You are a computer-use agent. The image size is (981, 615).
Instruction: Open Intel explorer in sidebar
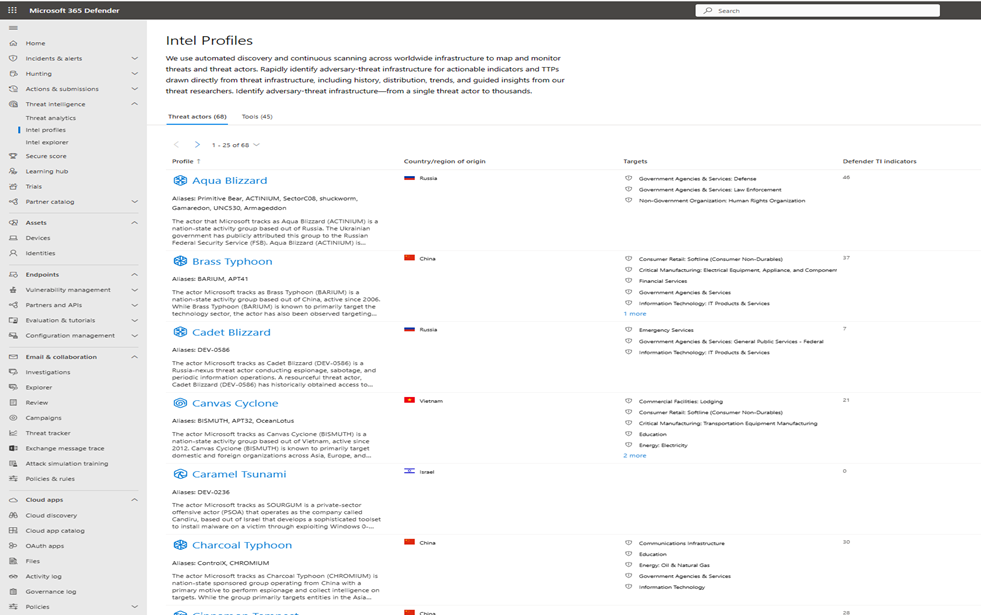pos(47,143)
